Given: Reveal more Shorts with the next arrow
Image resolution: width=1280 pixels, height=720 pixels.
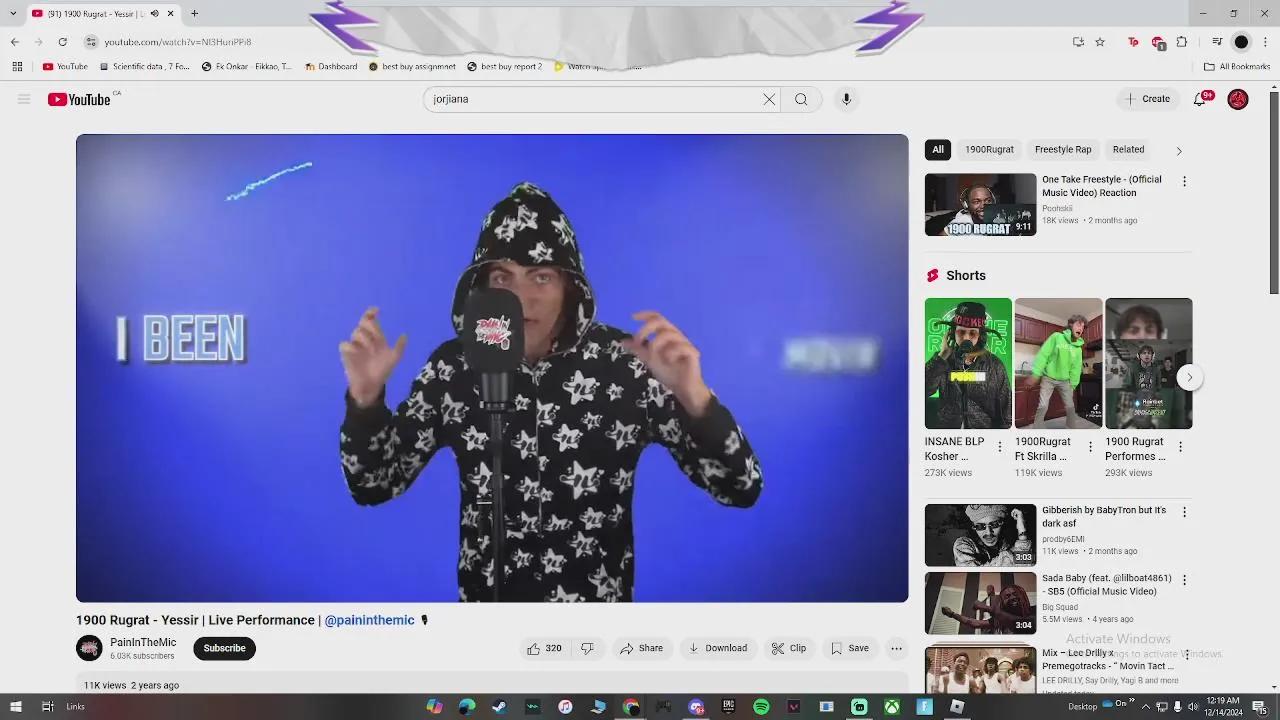Looking at the screenshot, I should (x=1189, y=377).
